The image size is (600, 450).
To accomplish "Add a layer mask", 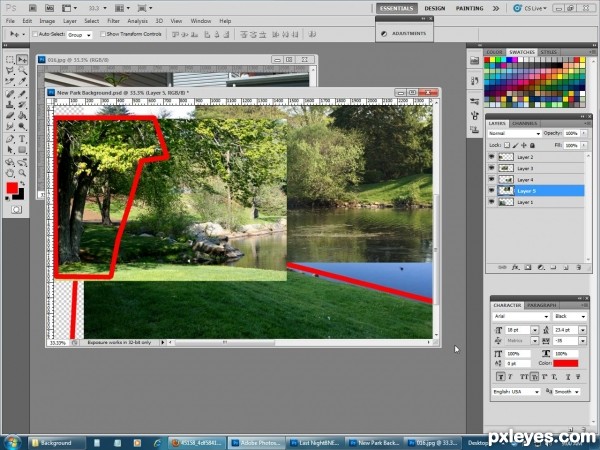I will 528,267.
